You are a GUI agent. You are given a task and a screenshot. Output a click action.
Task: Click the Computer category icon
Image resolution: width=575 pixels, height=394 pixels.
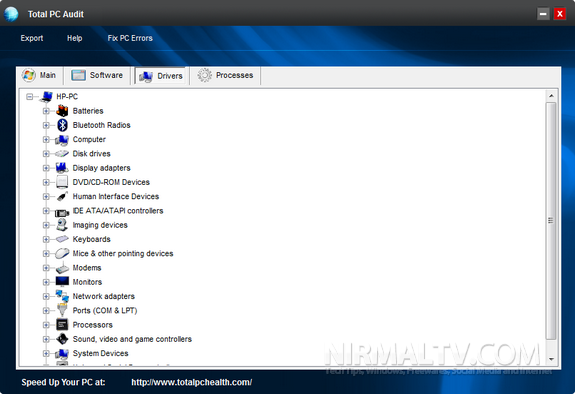click(x=62, y=139)
